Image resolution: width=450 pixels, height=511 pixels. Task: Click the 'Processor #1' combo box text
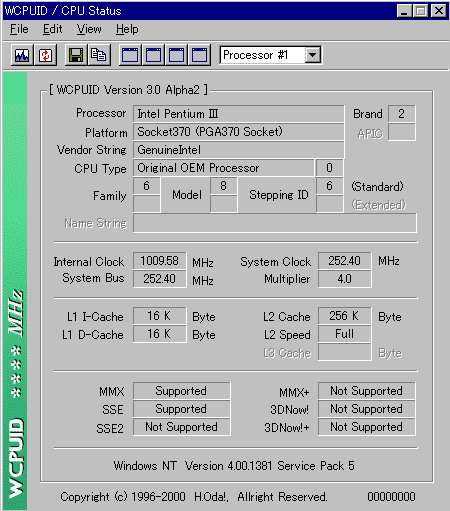tap(255, 55)
